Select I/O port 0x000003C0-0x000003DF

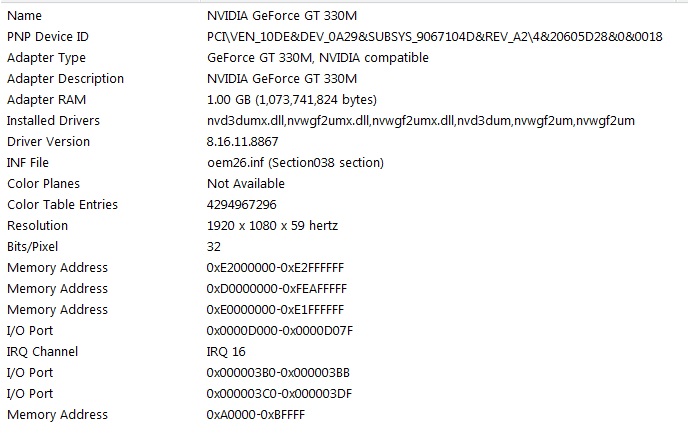point(279,394)
